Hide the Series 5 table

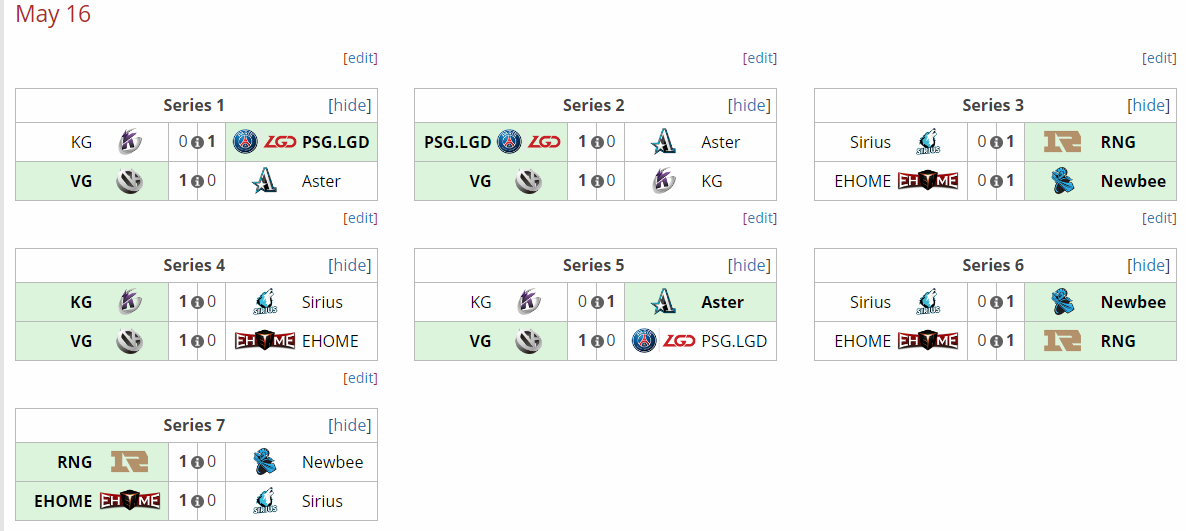(749, 265)
